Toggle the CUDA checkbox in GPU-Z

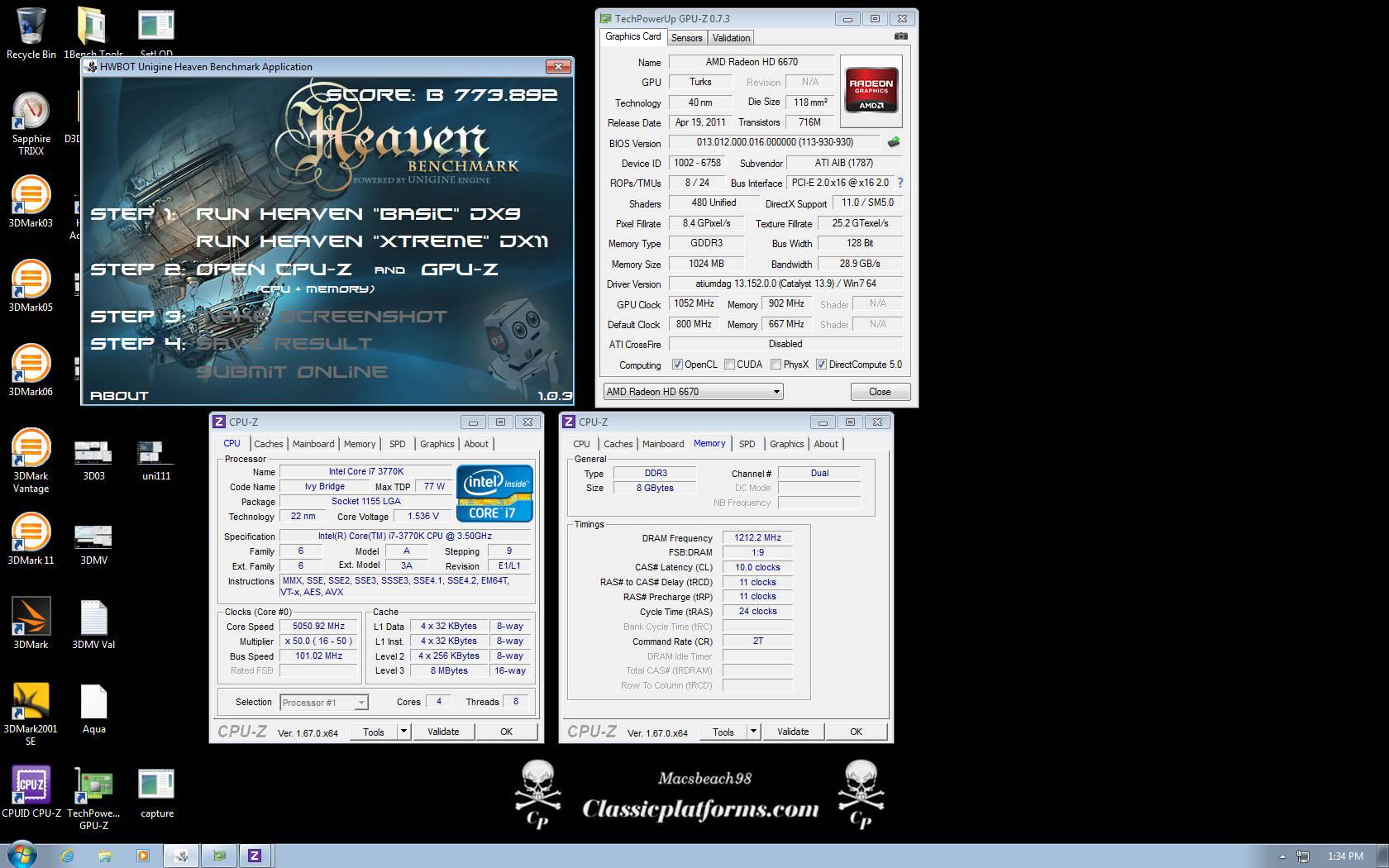pos(729,365)
